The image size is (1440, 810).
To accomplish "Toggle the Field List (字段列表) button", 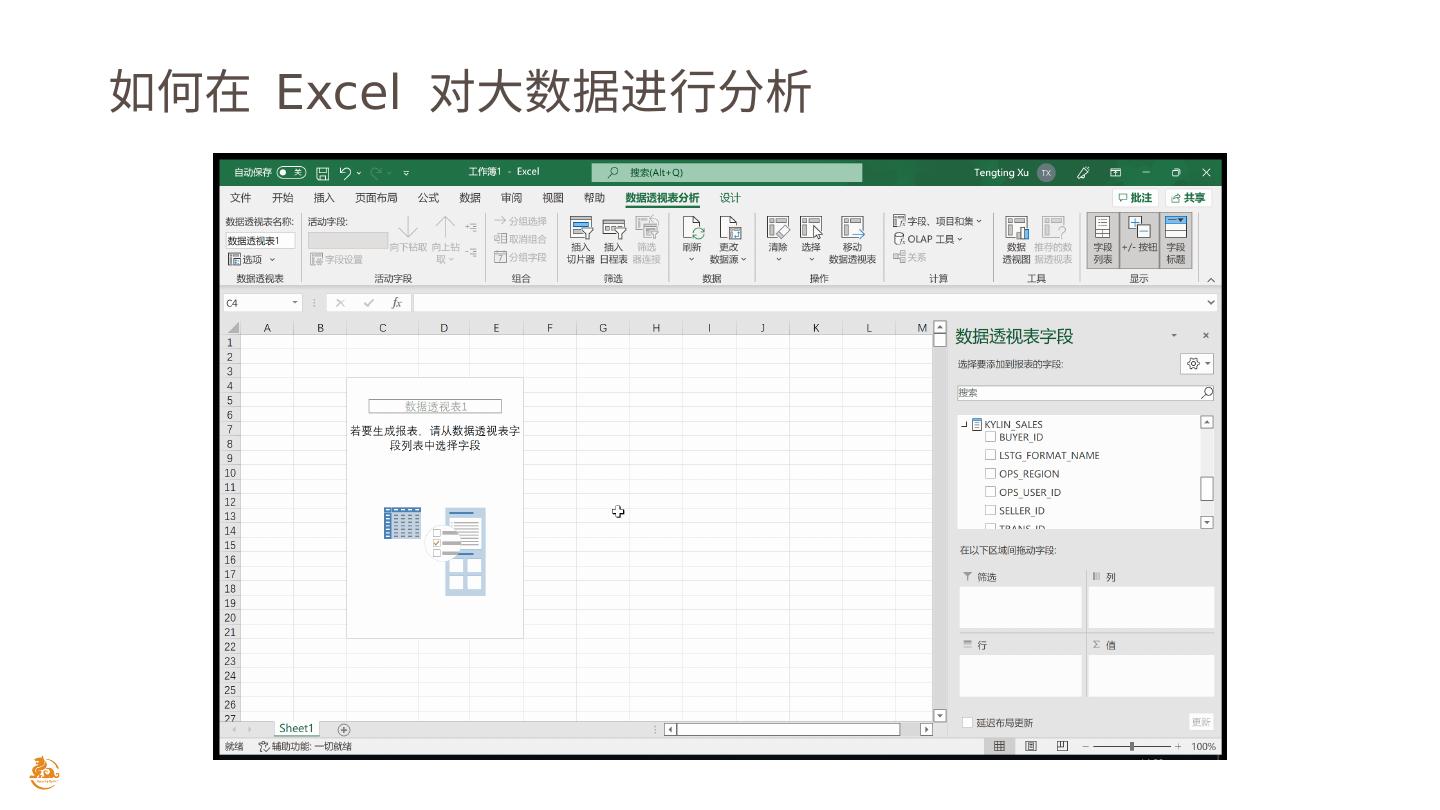I will pyautogui.click(x=1102, y=240).
